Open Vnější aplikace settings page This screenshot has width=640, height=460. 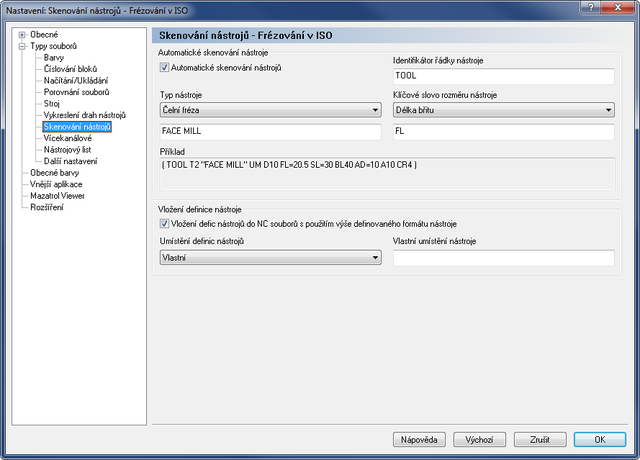coord(56,184)
